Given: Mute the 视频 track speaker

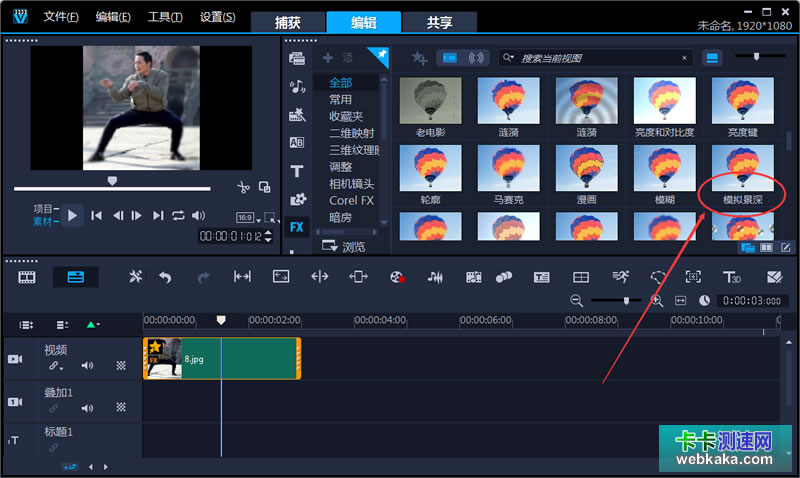Looking at the screenshot, I should click(x=87, y=366).
